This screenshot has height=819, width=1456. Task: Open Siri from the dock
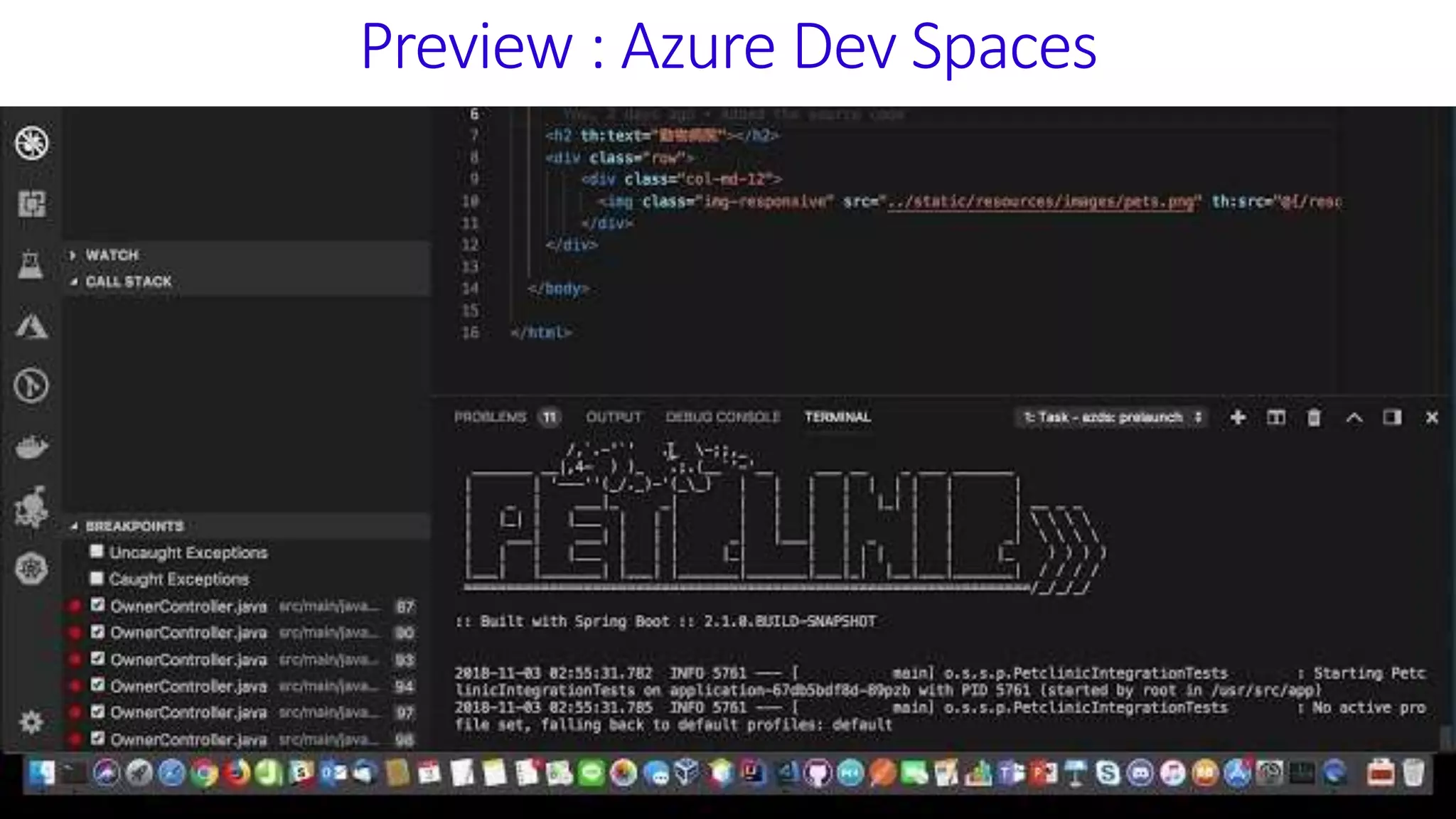pyautogui.click(x=106, y=773)
